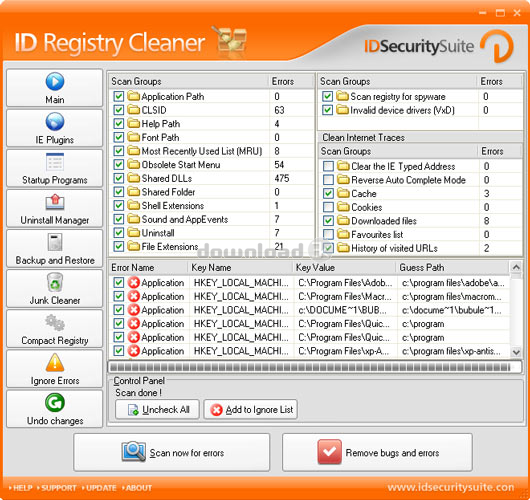
Task: Open the Compact Registry gears icon
Action: pos(55,323)
